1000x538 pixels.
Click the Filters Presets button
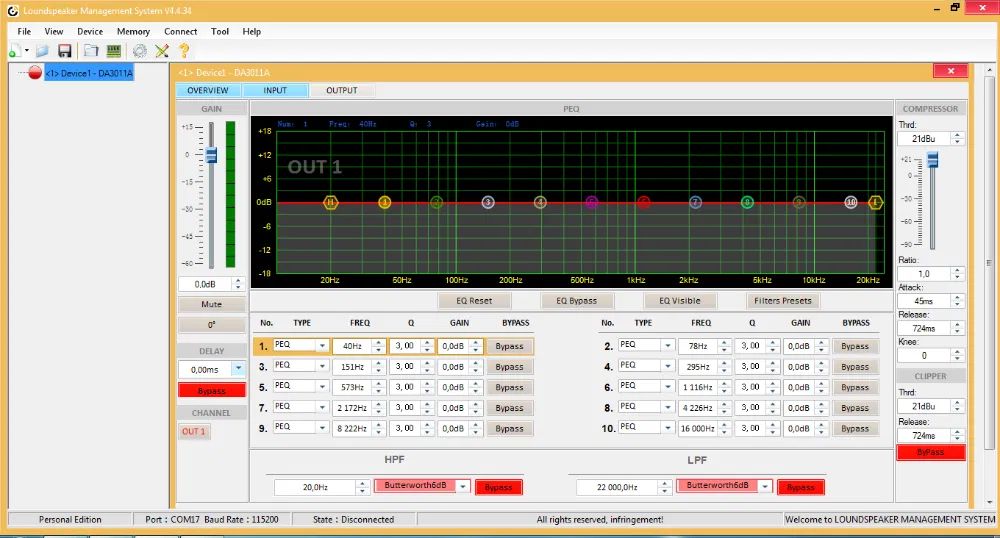click(783, 301)
